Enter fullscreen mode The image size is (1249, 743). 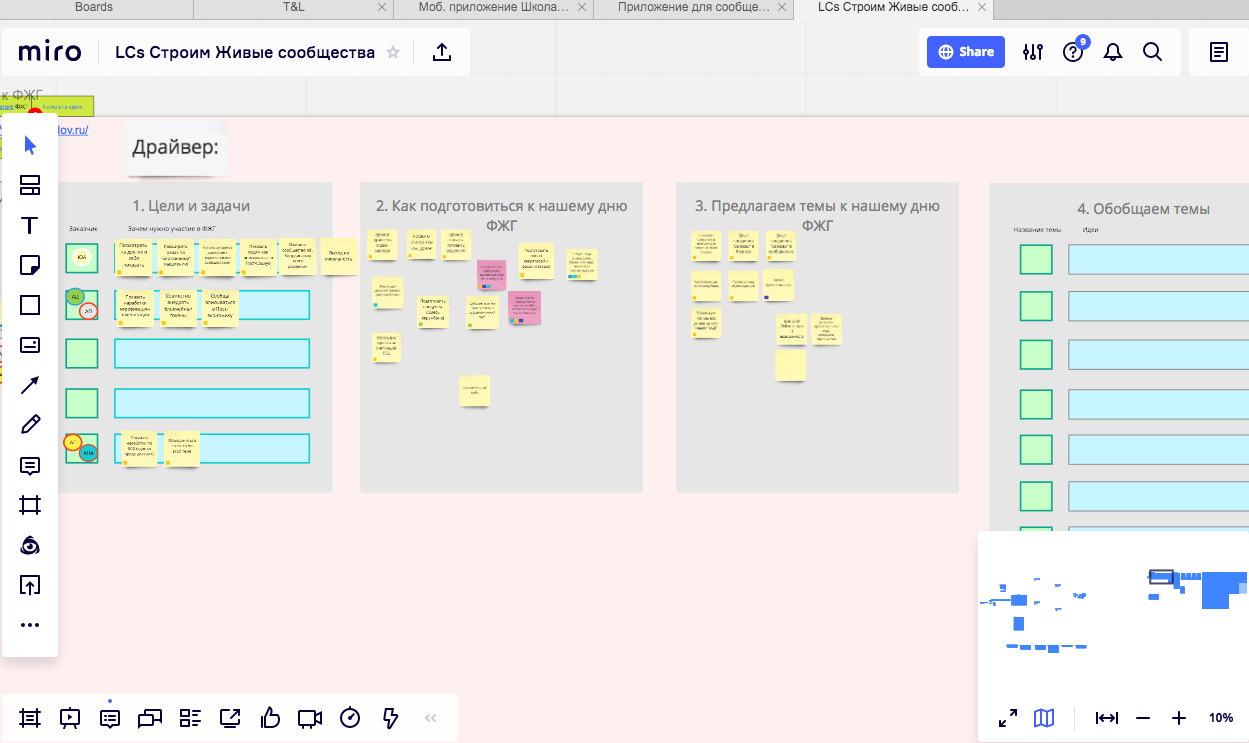pyautogui.click(x=1008, y=718)
